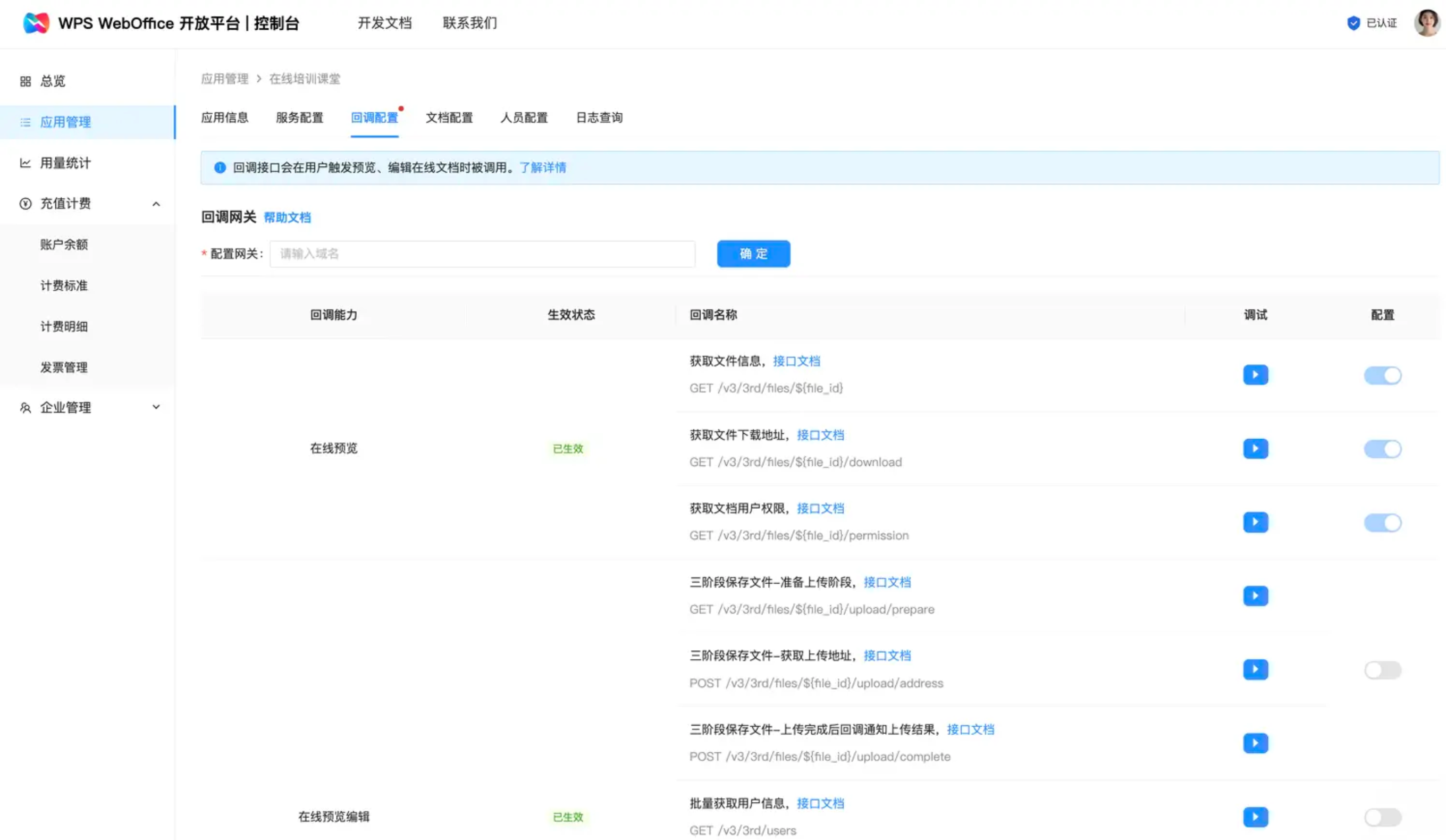This screenshot has height=840, width=1446.
Task: Collapse the 充值计费 sidebar section
Action: point(156,204)
